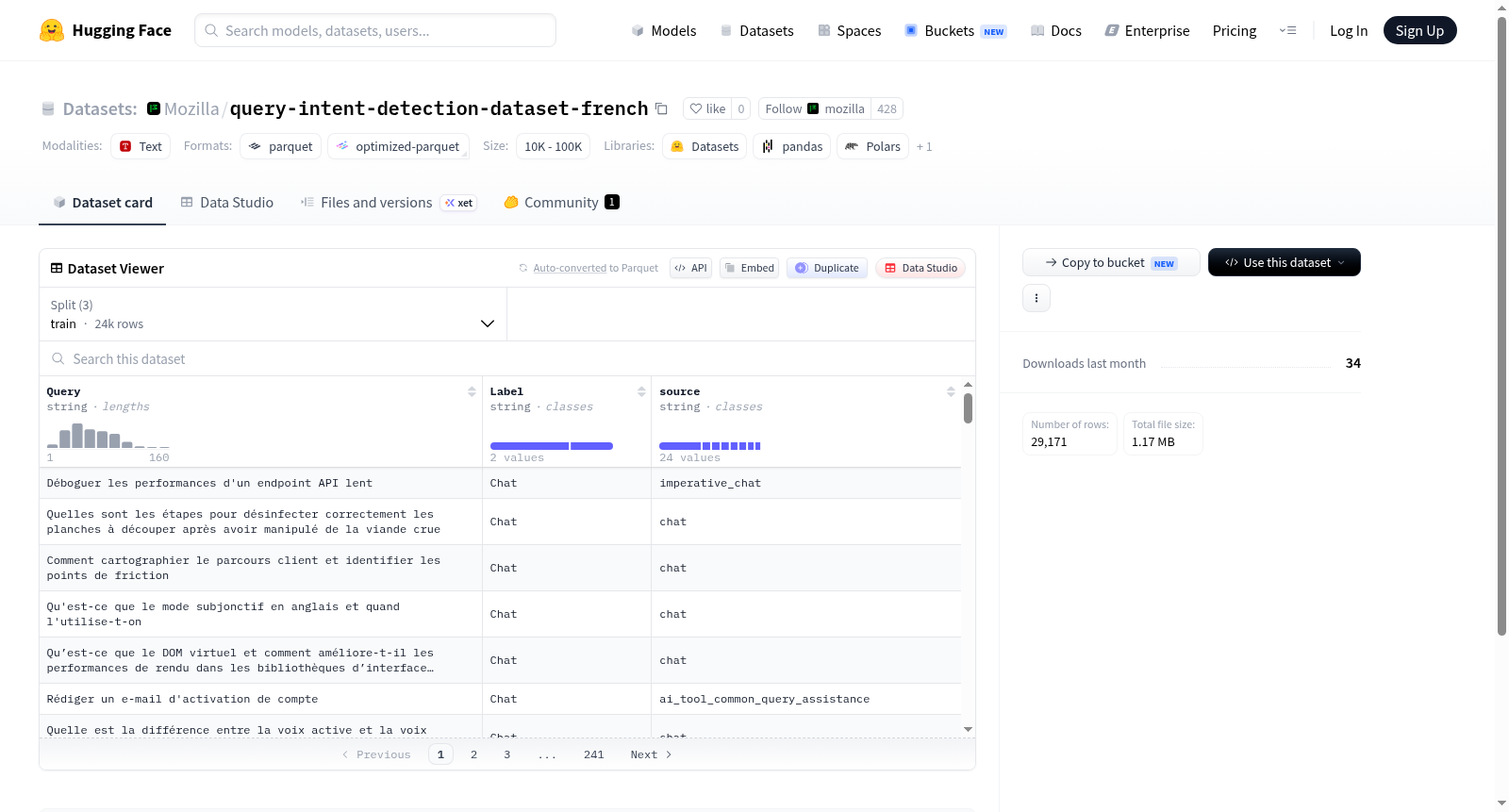Expand the Split train dropdown
Screen dimensions: 1509x812
273,314
